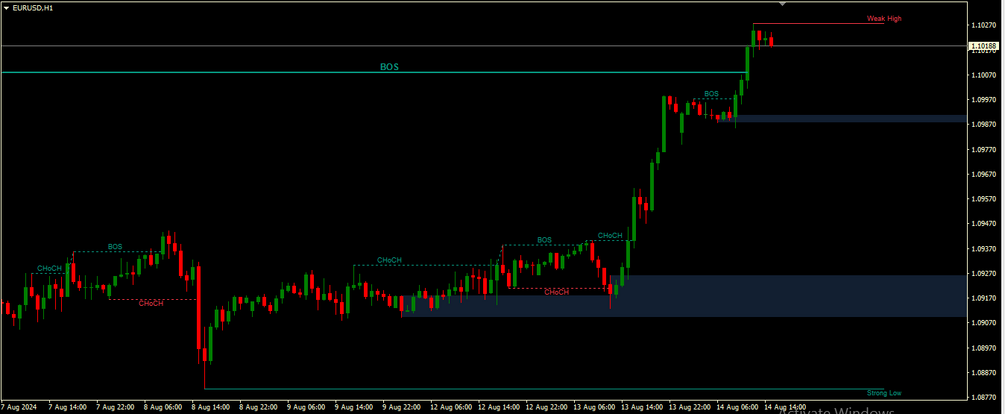Click the 12 Aug 06:00 time label
The width and height of the screenshot is (1005, 414).
coord(449,407)
